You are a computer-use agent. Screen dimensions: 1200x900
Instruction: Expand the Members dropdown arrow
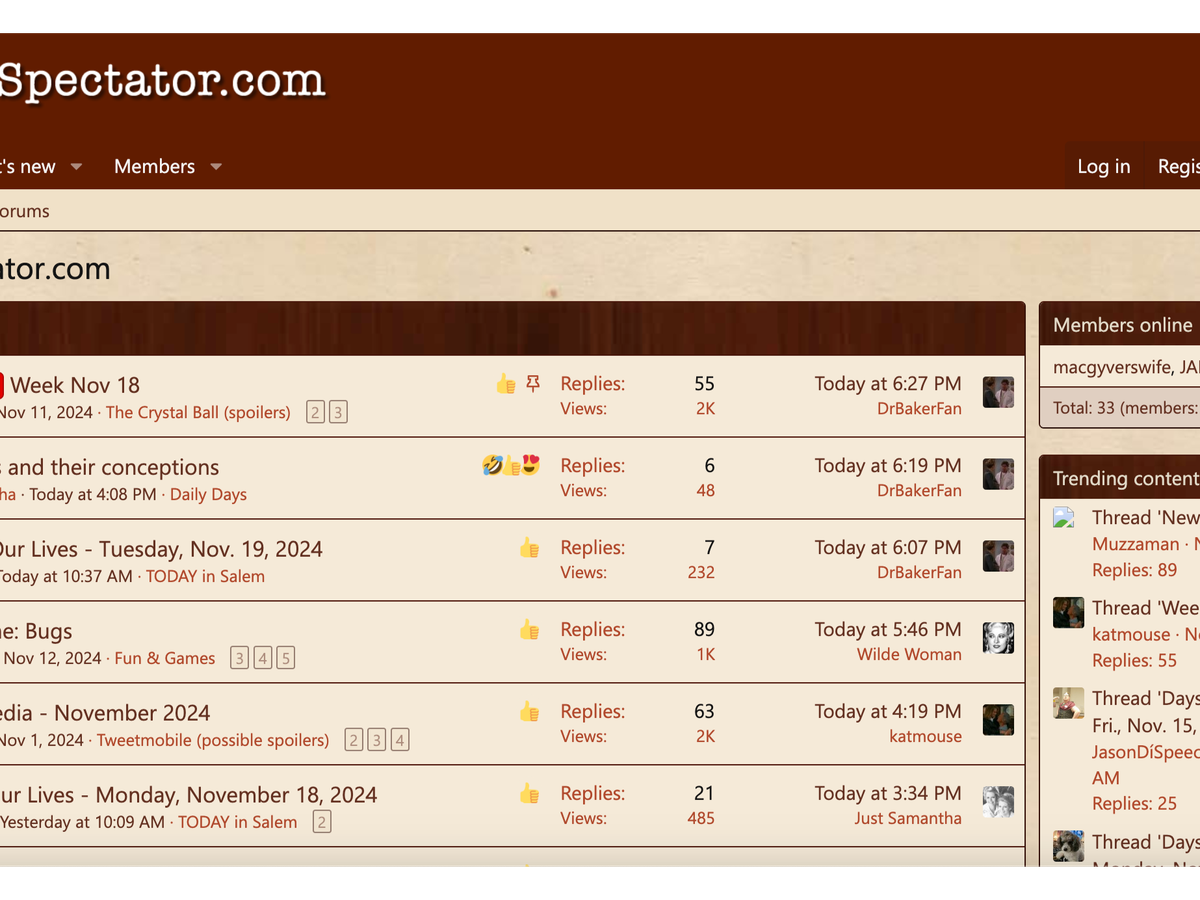[x=216, y=167]
